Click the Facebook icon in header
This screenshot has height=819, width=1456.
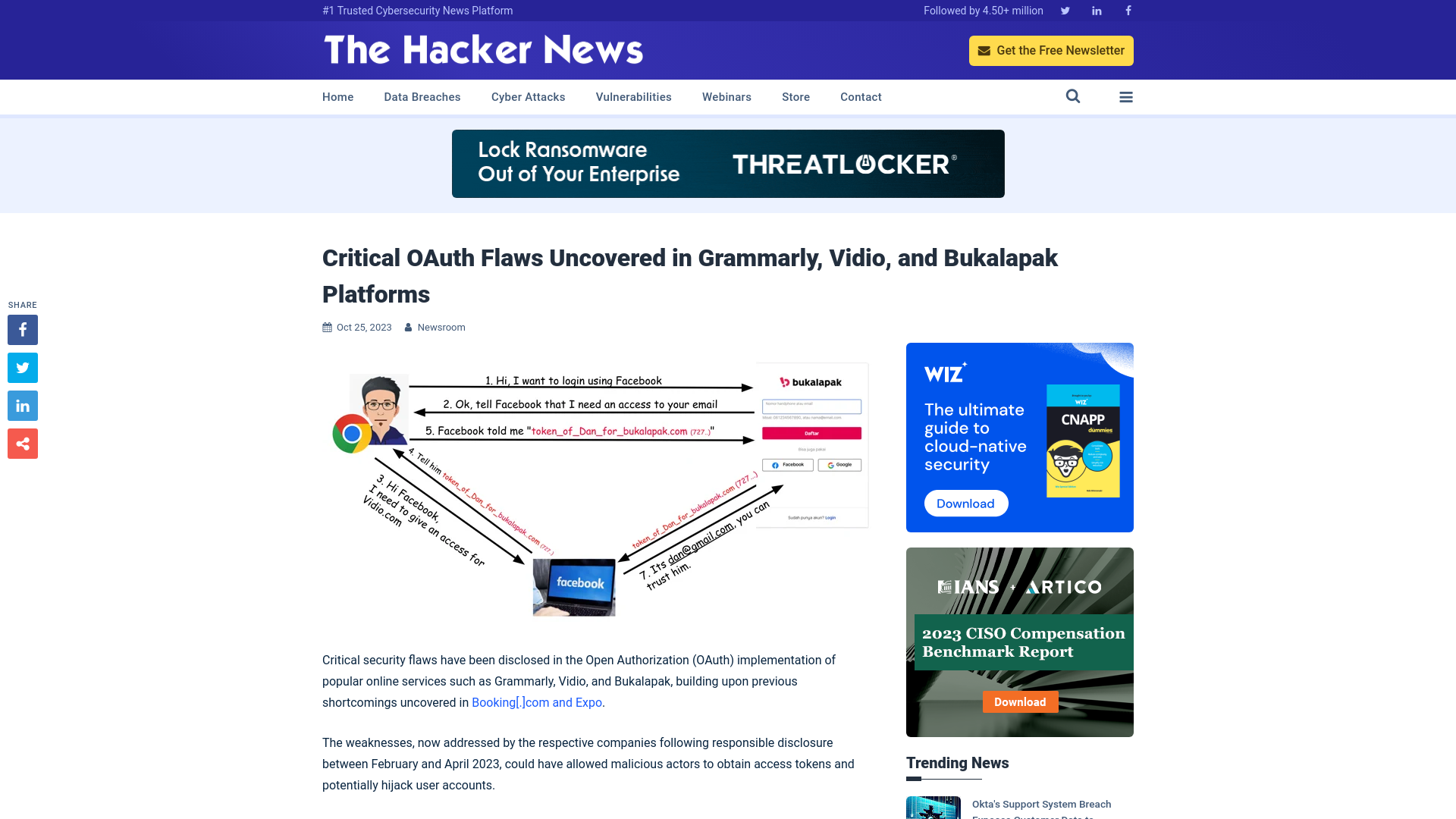[x=1127, y=10]
